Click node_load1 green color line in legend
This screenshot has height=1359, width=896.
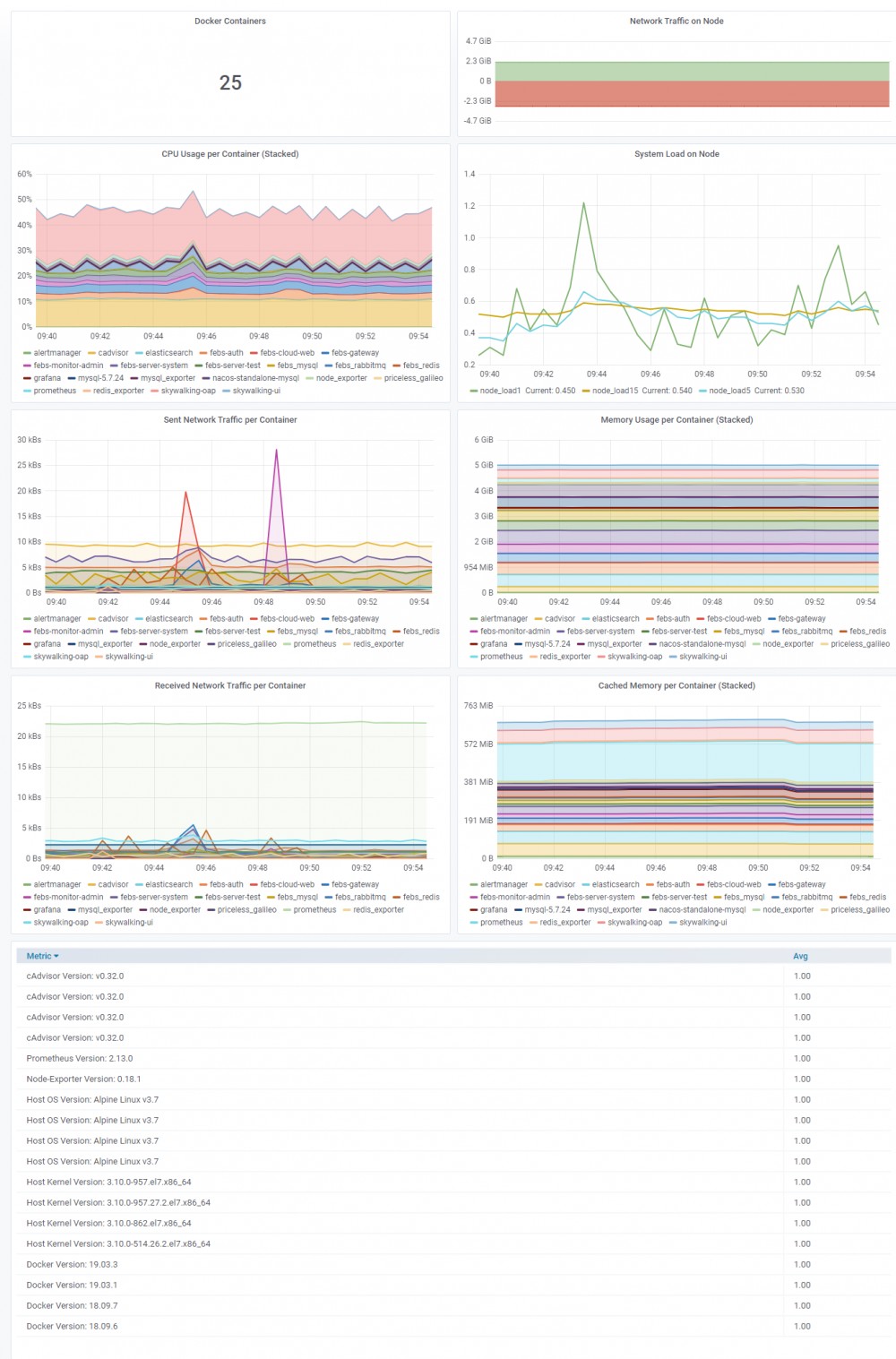(473, 391)
